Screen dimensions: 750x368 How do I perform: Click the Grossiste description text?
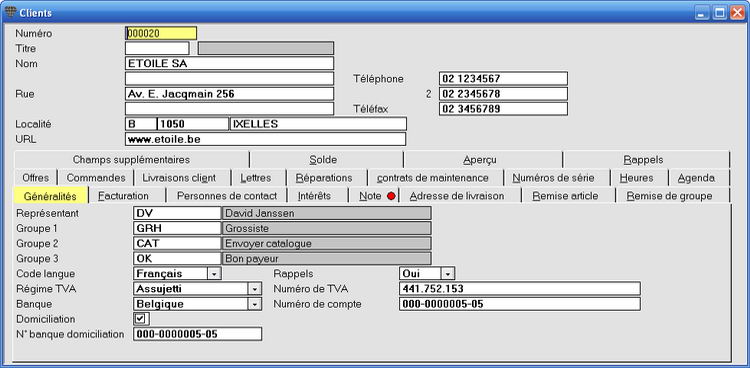tap(247, 228)
